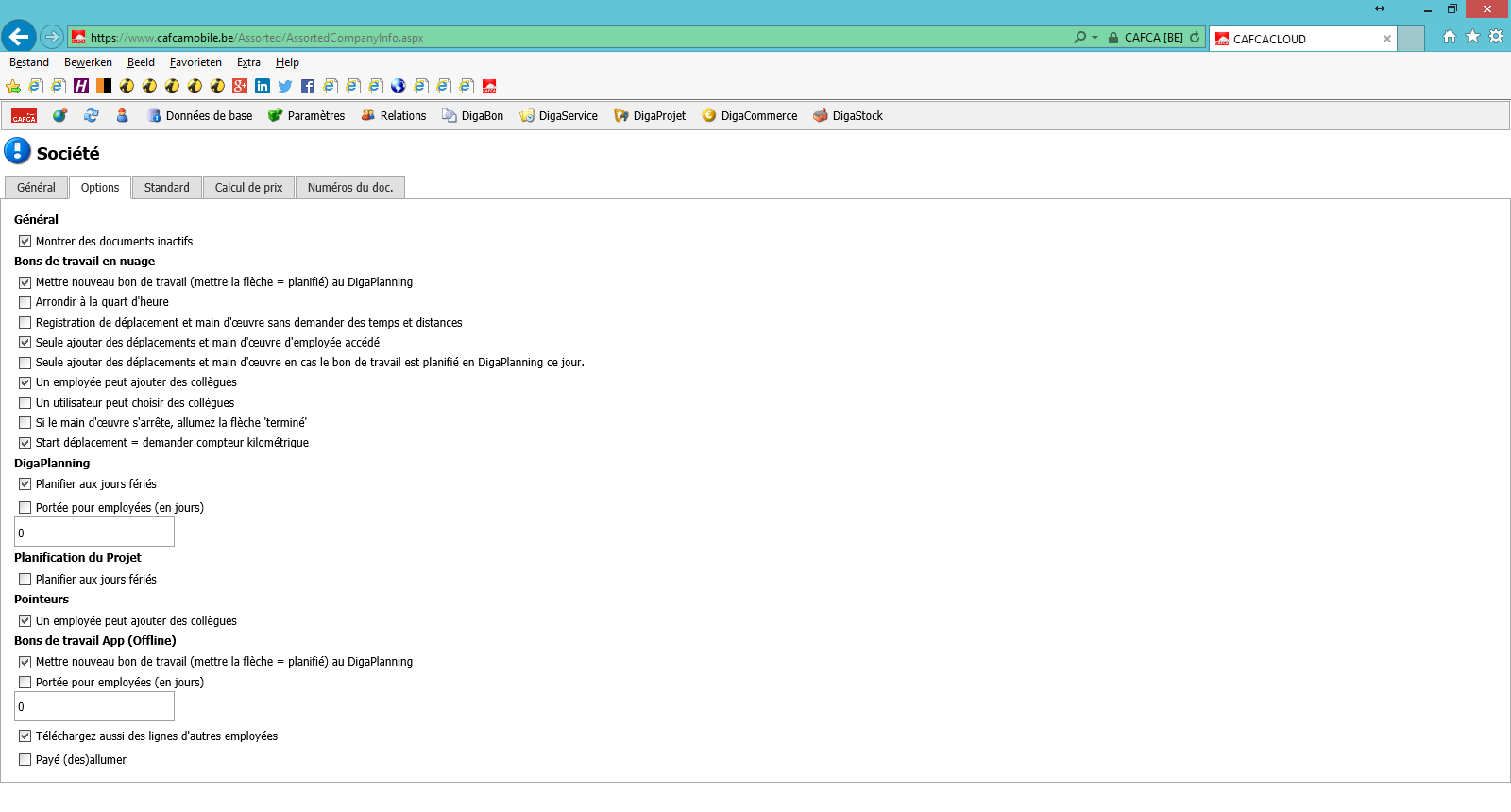Image resolution: width=1511 pixels, height=812 pixels.
Task: Close the CAFCACLOUD tab
Action: click(1387, 39)
